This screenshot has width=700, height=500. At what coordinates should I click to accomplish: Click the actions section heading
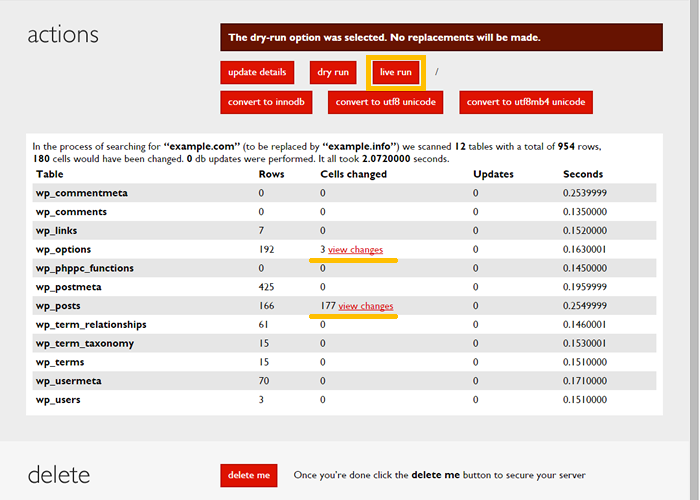63,35
